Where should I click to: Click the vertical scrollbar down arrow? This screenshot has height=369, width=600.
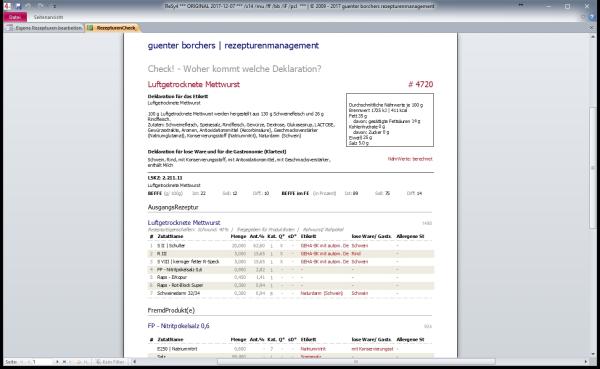click(x=593, y=354)
